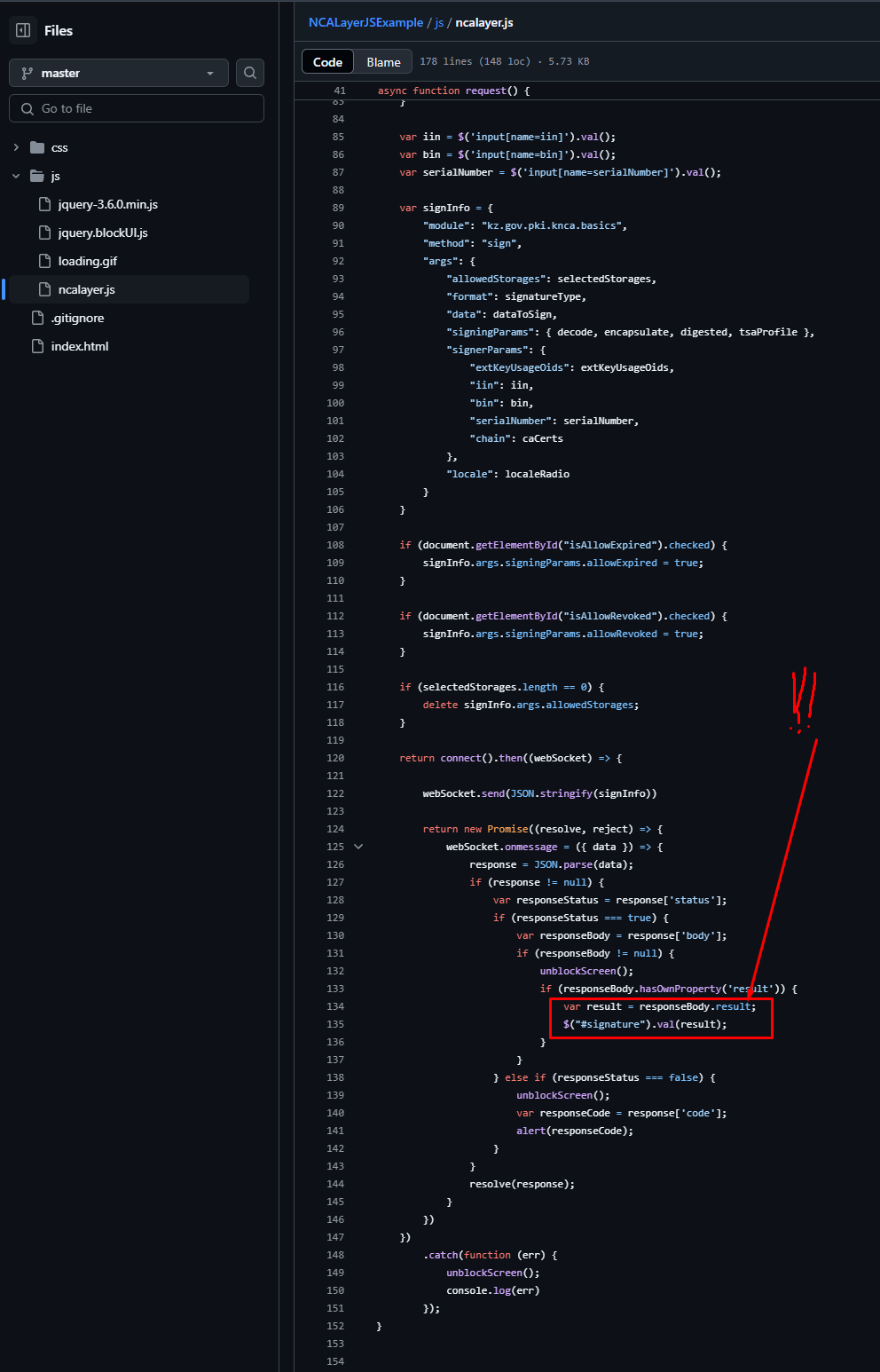Image resolution: width=880 pixels, height=1372 pixels.
Task: Open the file search magnifier icon
Action: click(249, 73)
